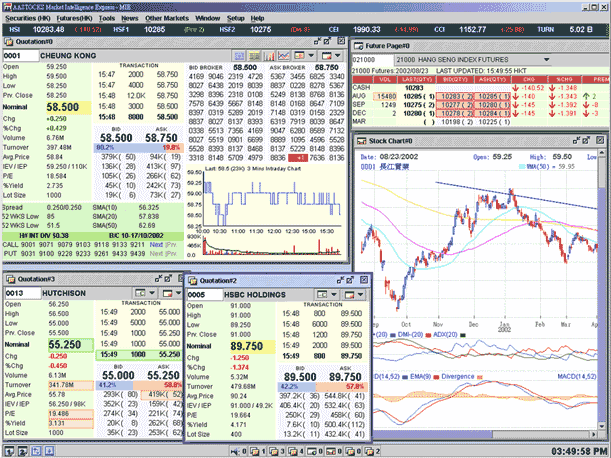Open the Help menu
Screen dimensions: 611x458
pyautogui.click(x=257, y=18)
